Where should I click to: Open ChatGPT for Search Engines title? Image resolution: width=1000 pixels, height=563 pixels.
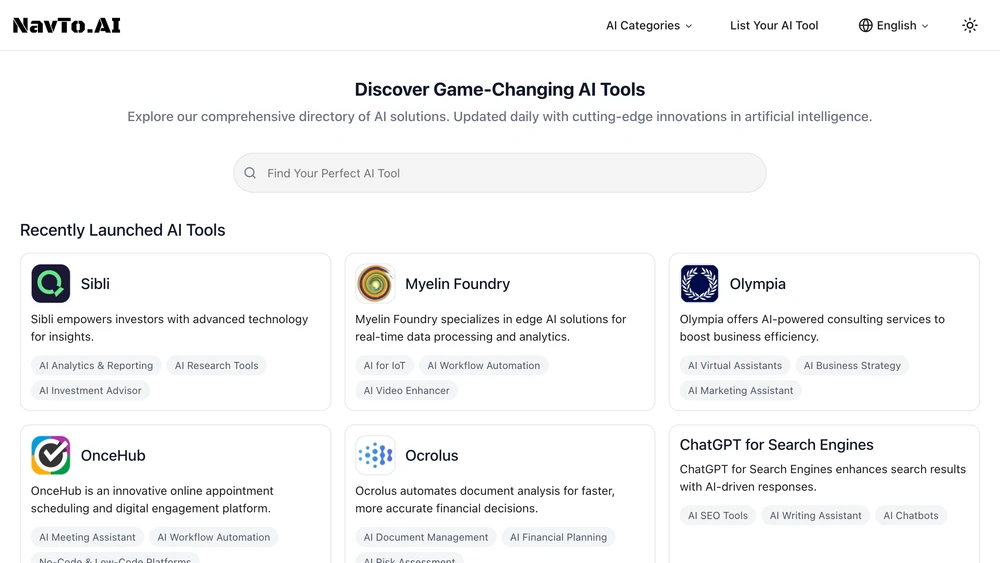pyautogui.click(x=776, y=444)
